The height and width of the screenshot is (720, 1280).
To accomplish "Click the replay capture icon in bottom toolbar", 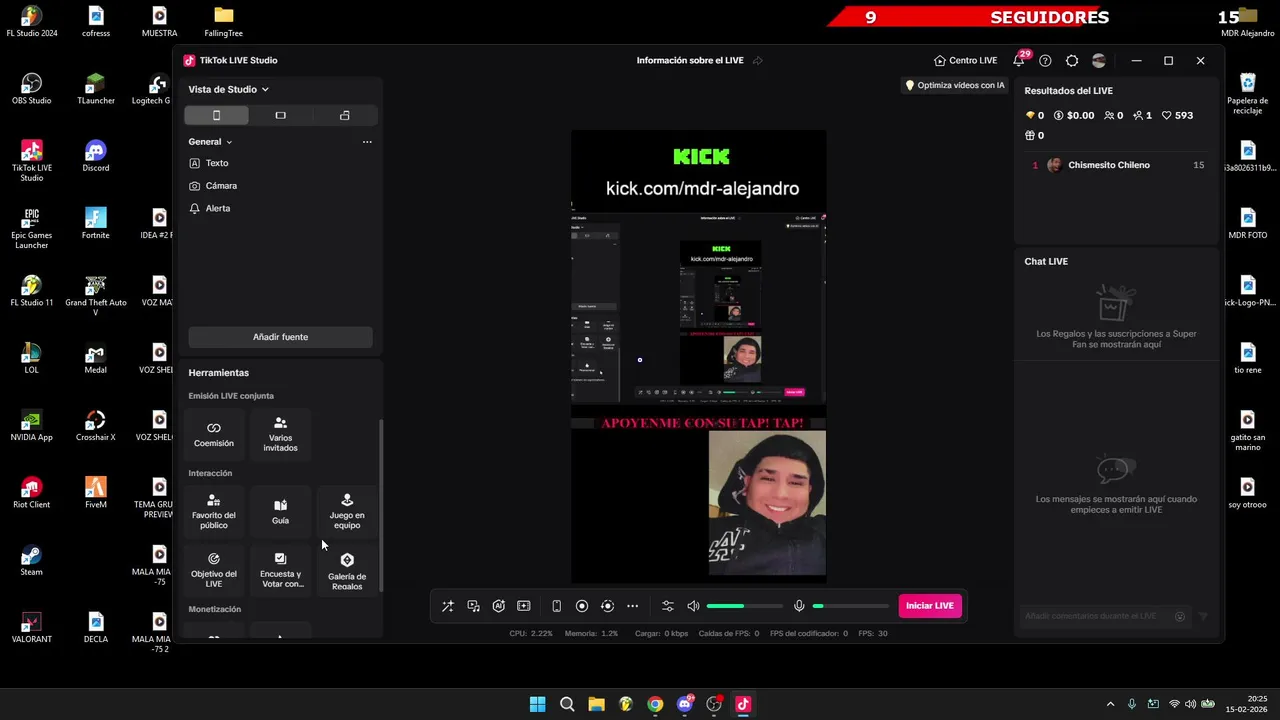I will pyautogui.click(x=607, y=606).
